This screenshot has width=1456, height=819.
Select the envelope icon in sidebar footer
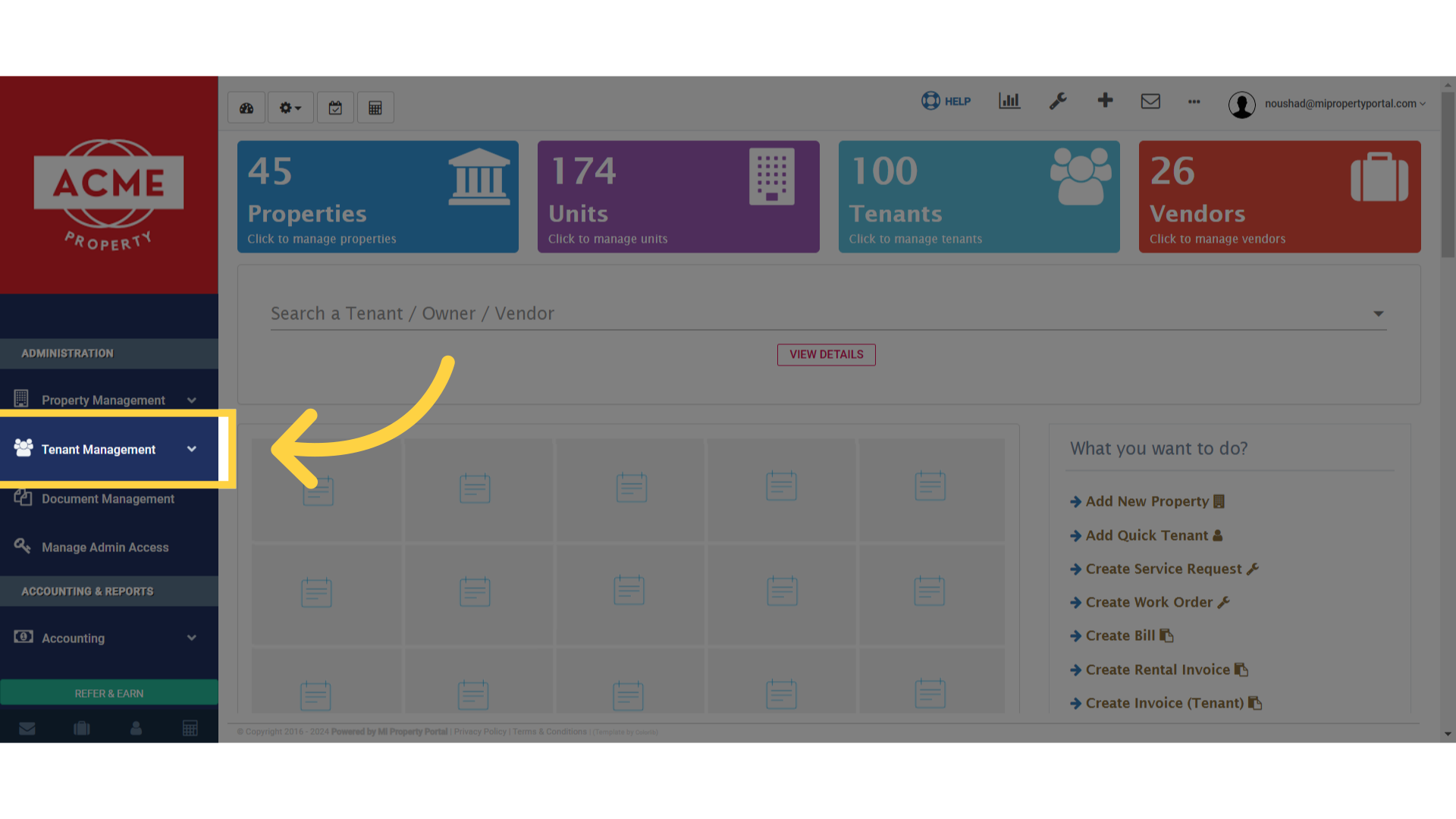(x=27, y=728)
